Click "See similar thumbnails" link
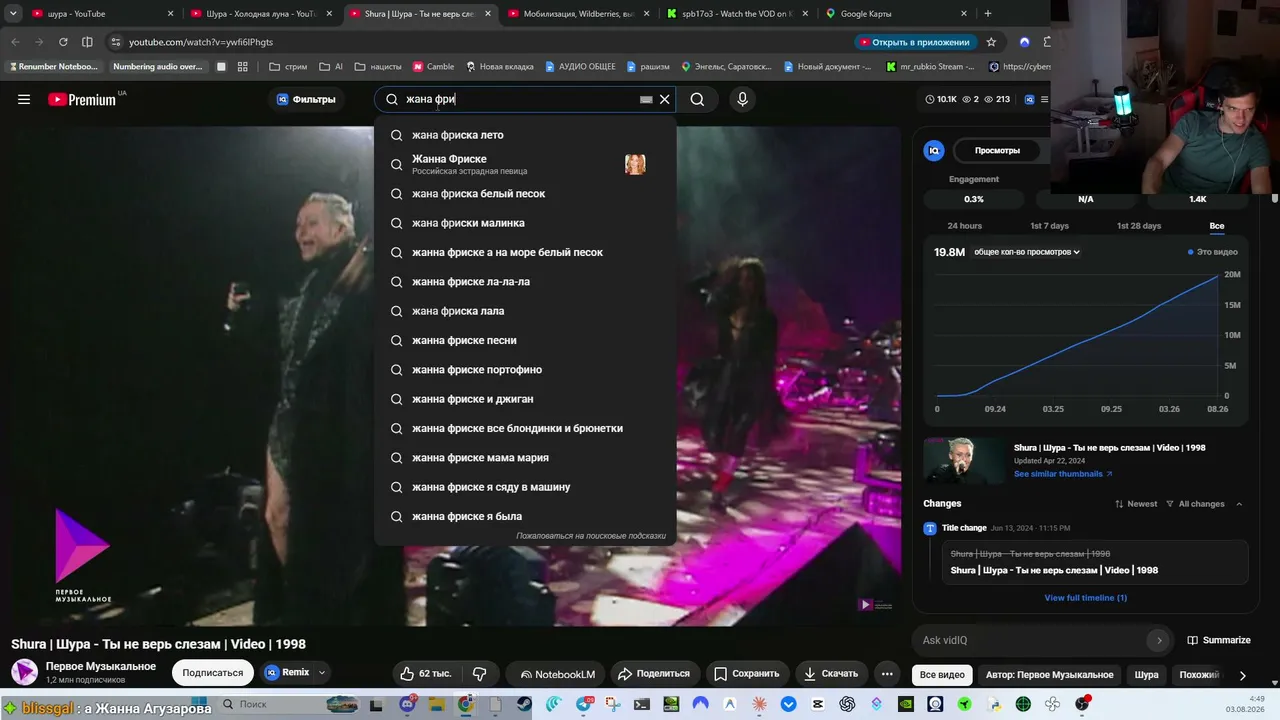1280x720 pixels. [1063, 474]
